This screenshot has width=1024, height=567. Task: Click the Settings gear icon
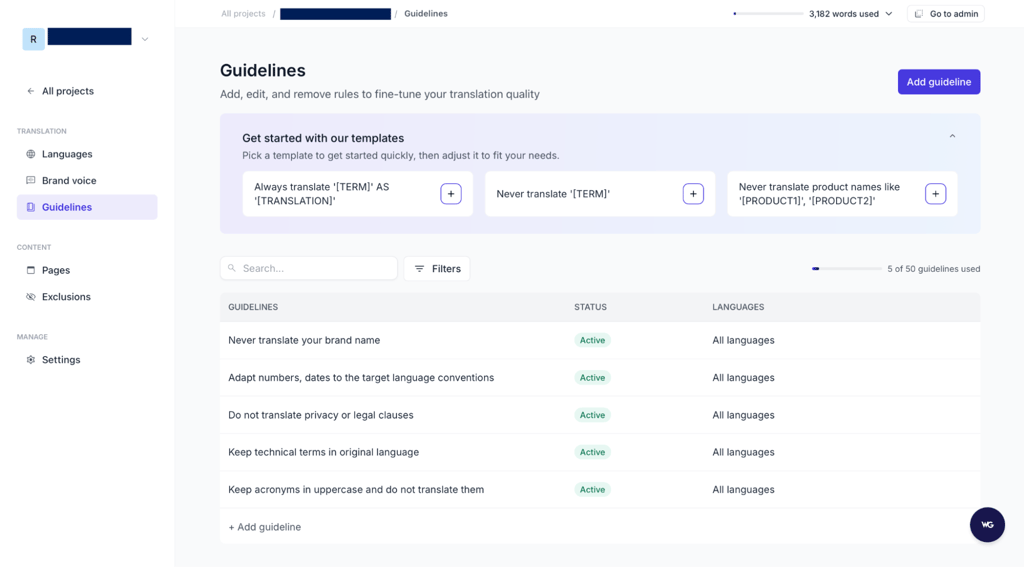(x=31, y=360)
